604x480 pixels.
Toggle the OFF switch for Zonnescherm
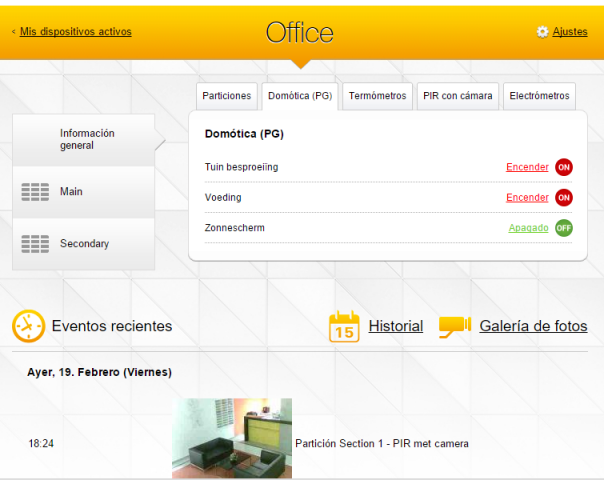click(564, 228)
